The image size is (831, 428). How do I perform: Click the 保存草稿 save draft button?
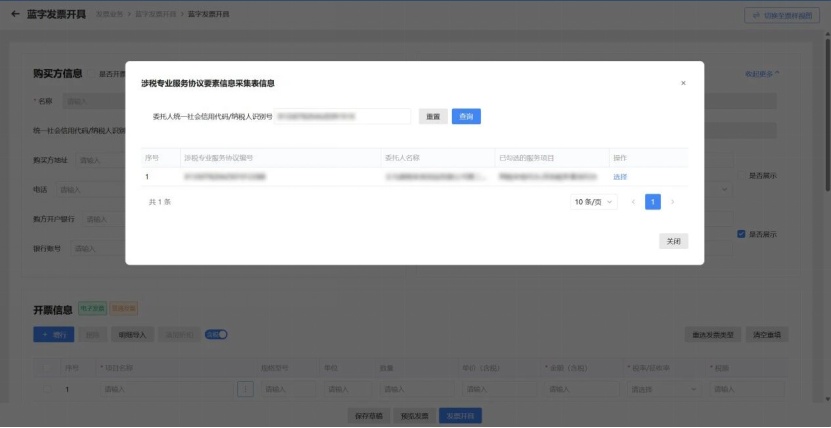(368, 415)
